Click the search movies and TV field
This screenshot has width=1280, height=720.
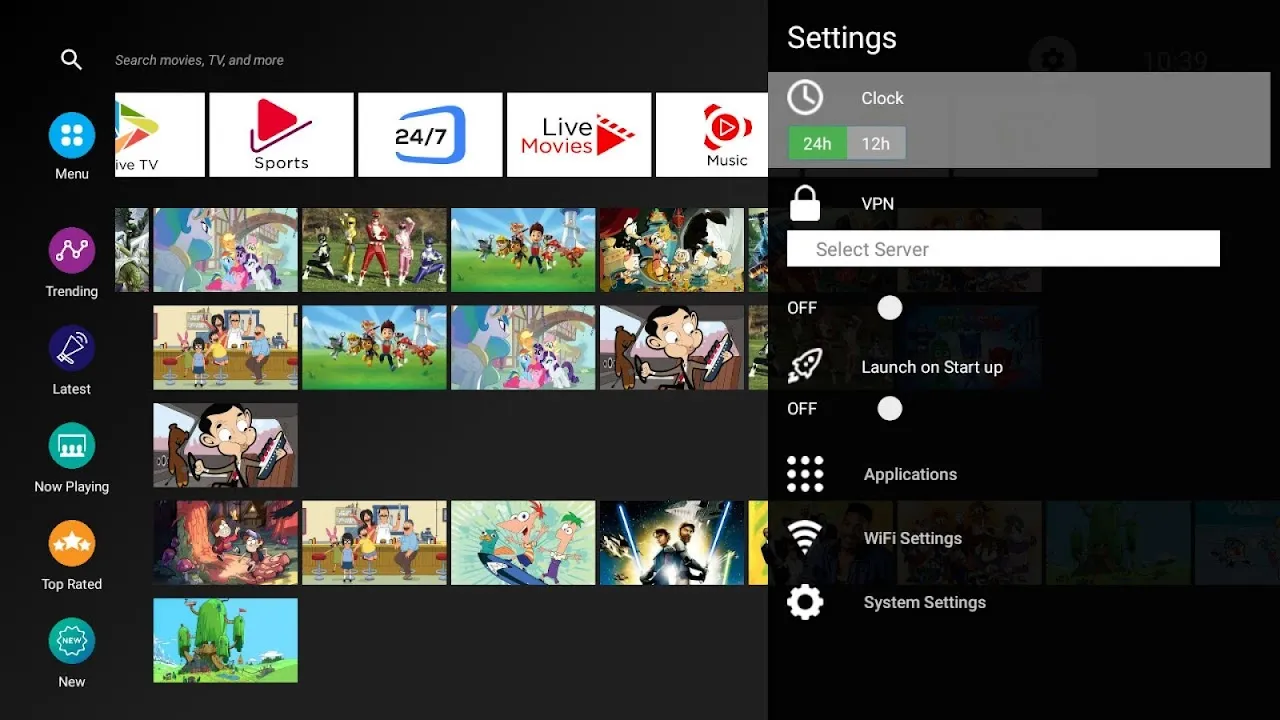[199, 60]
